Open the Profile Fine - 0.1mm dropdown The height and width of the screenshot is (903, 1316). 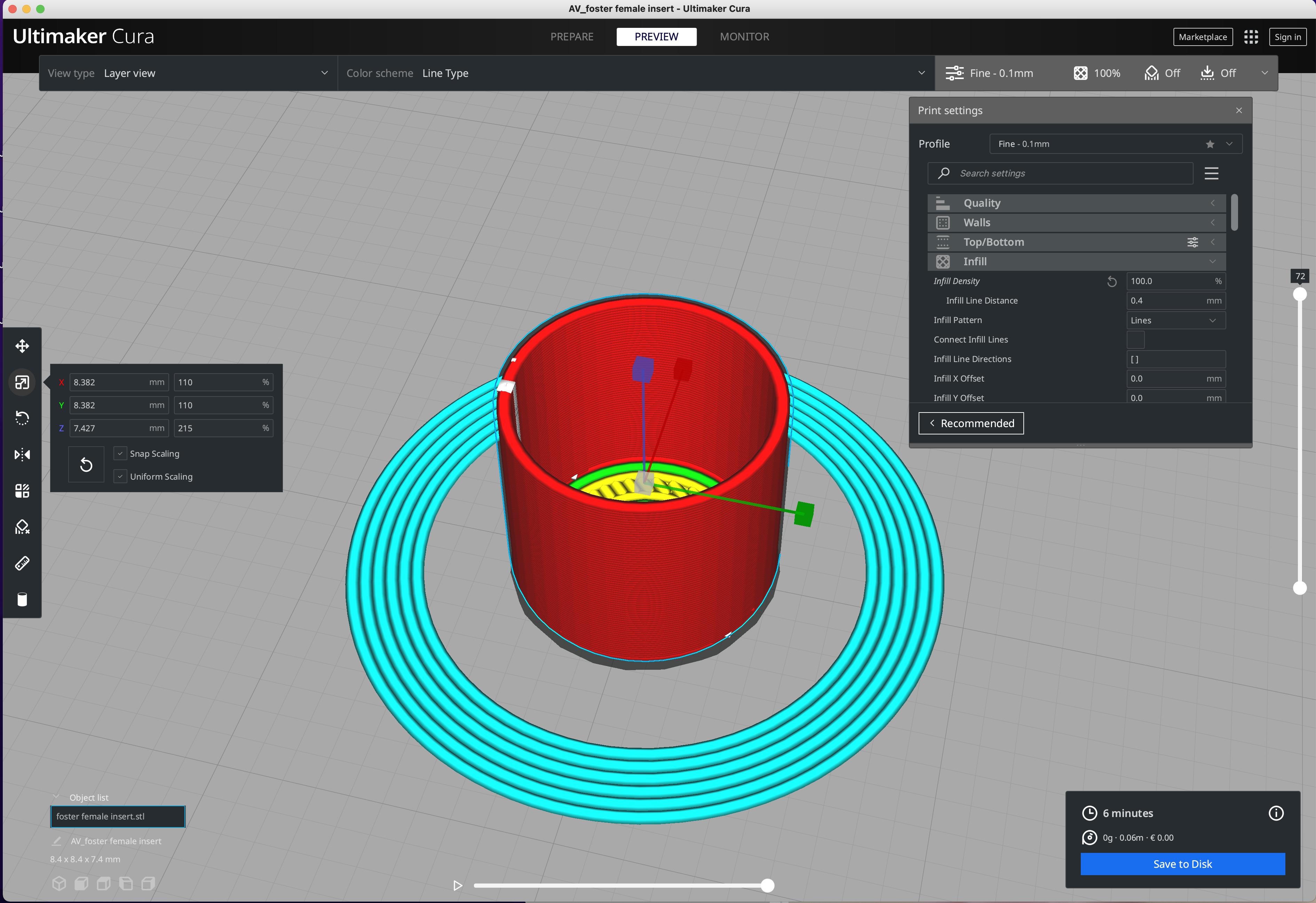tap(1116, 144)
